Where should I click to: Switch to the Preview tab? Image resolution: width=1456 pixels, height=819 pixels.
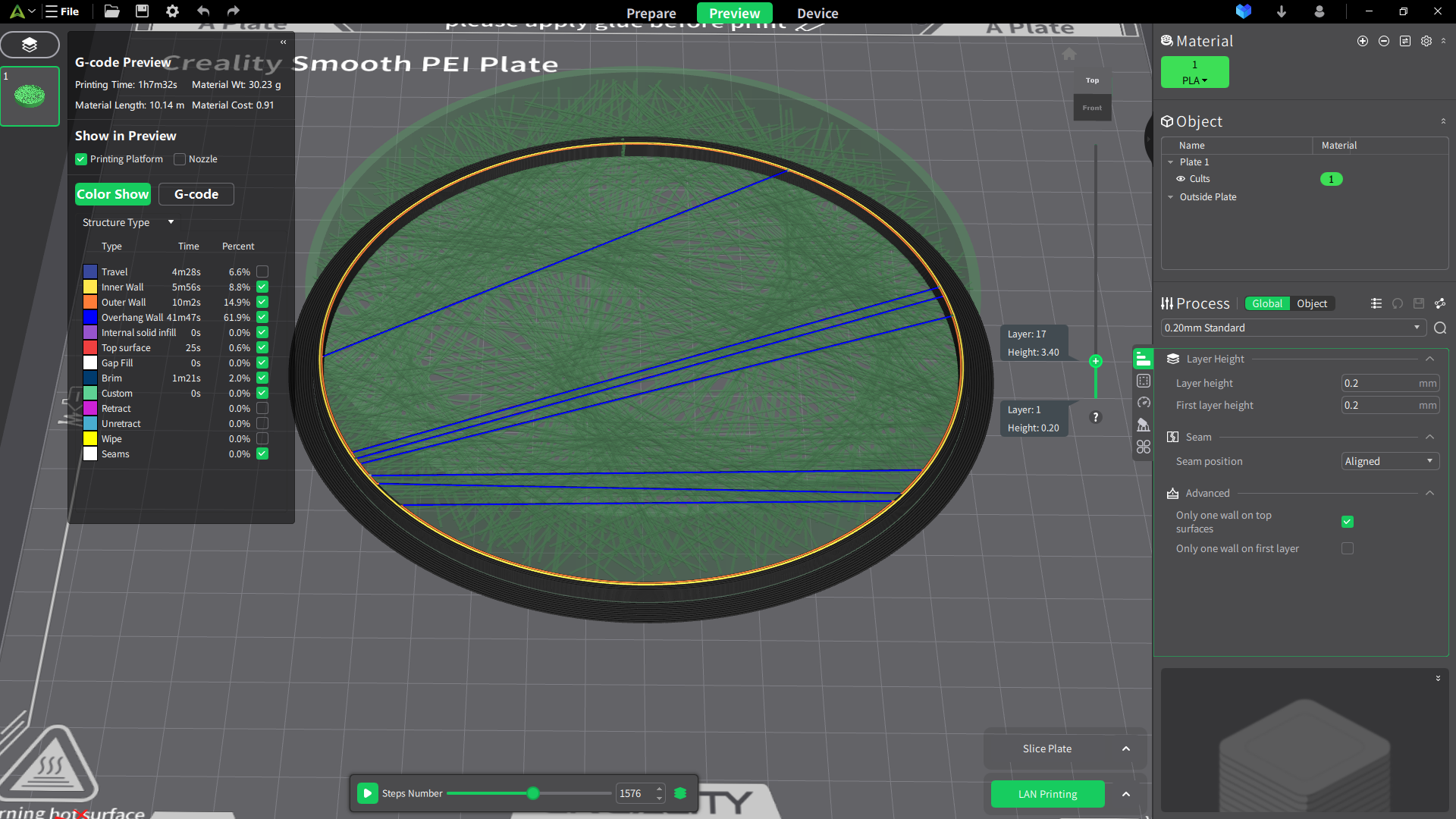(x=735, y=13)
